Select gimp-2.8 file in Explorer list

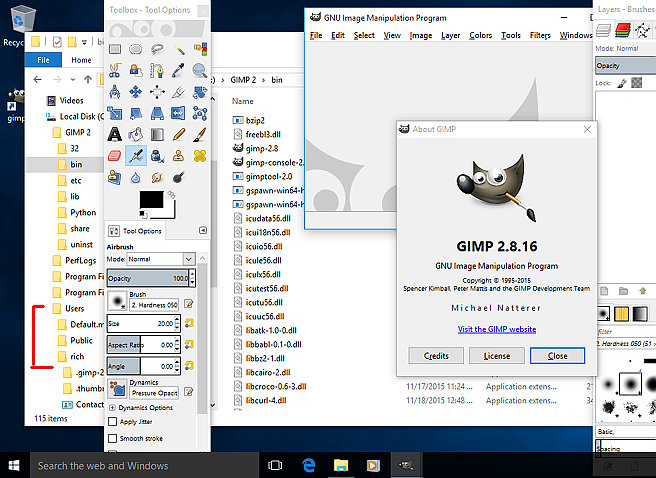click(262, 148)
